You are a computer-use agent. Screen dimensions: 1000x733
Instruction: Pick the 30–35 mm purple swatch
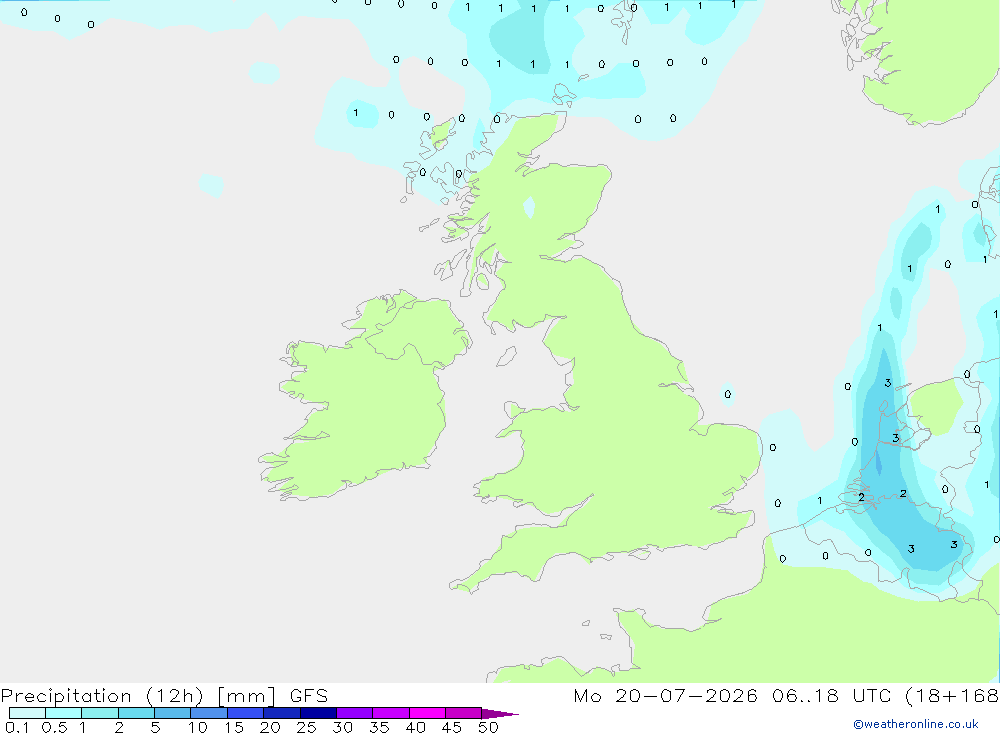pyautogui.click(x=355, y=713)
